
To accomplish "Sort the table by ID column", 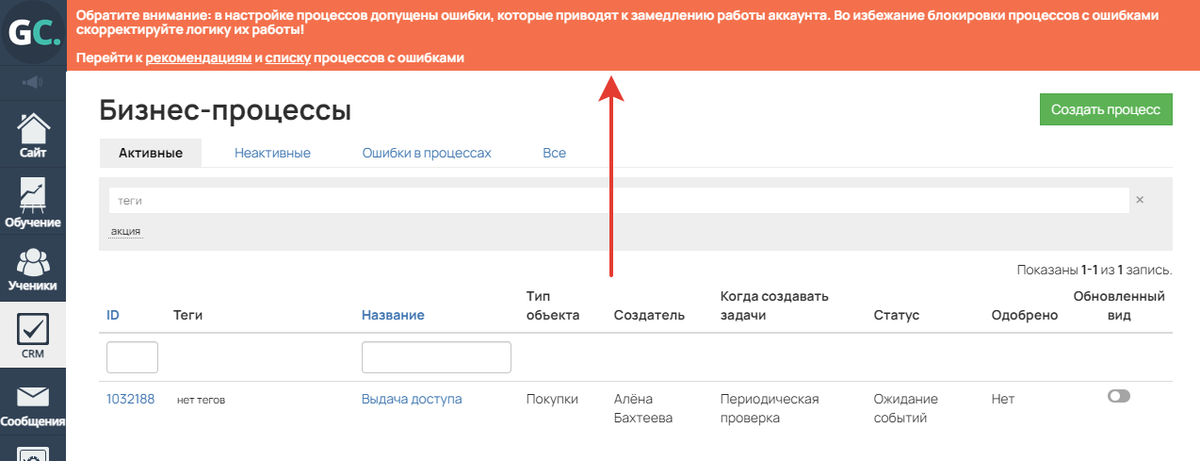I will click(x=113, y=315).
